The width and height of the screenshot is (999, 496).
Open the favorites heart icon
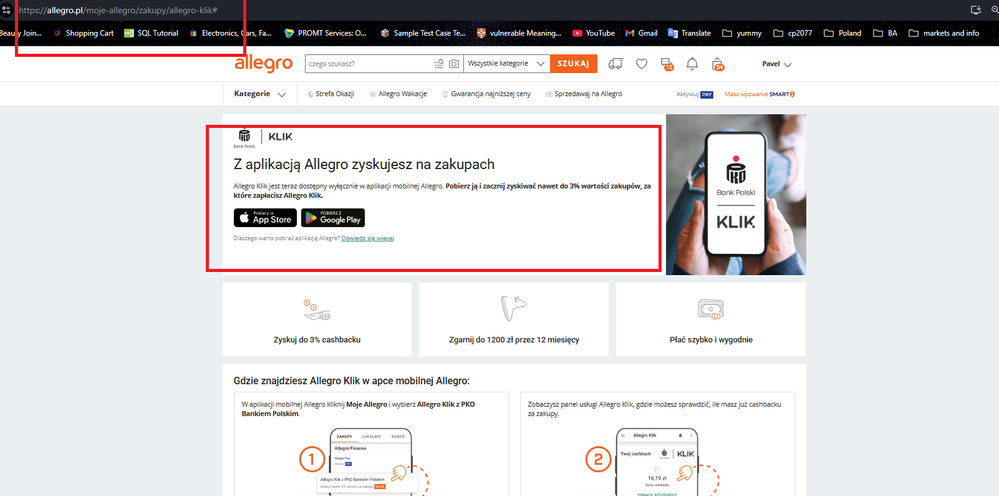pos(642,64)
